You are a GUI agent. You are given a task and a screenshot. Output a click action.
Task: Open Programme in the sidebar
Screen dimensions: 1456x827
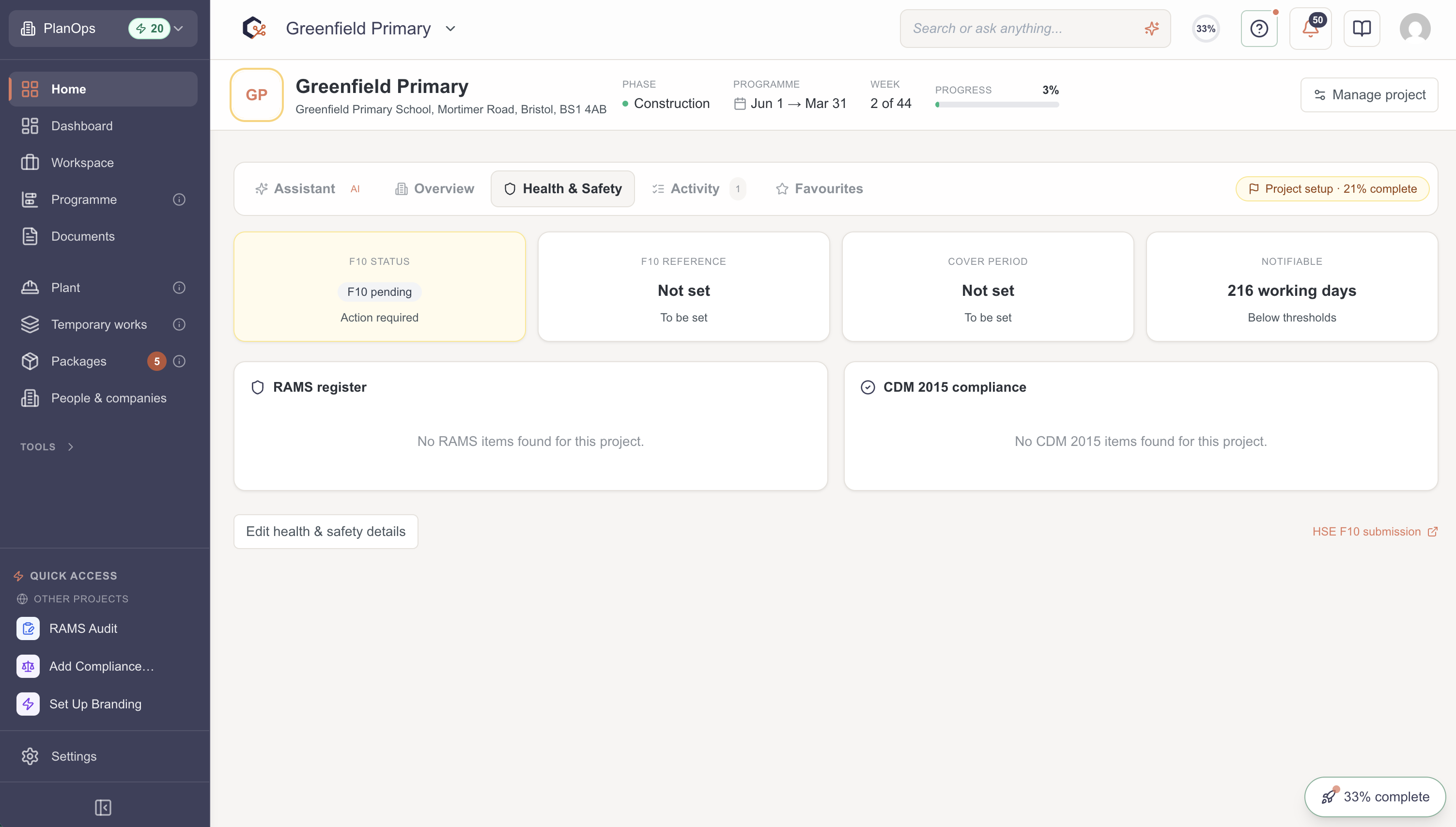tap(103, 199)
